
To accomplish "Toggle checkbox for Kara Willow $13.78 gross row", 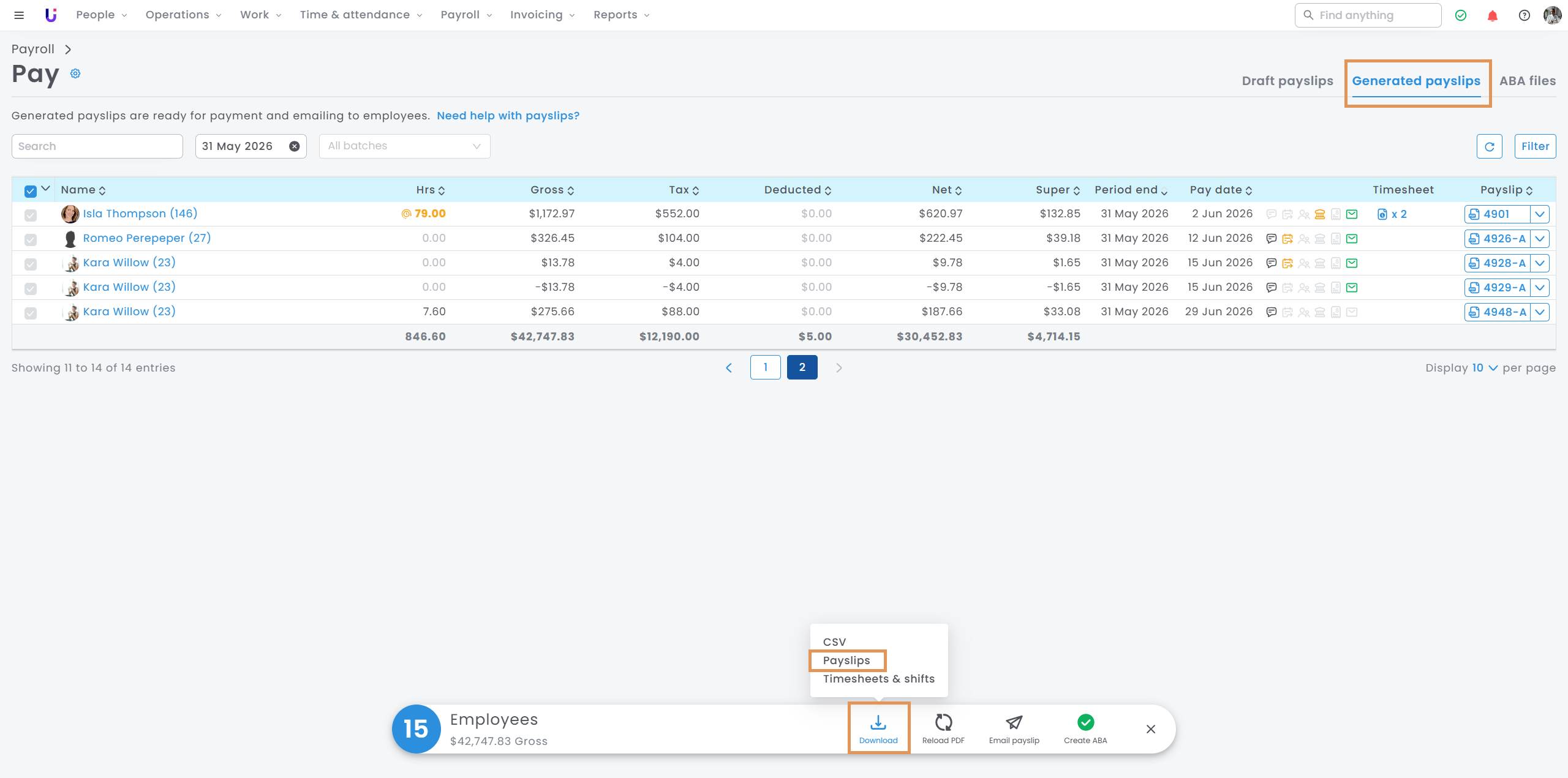I will [x=31, y=264].
